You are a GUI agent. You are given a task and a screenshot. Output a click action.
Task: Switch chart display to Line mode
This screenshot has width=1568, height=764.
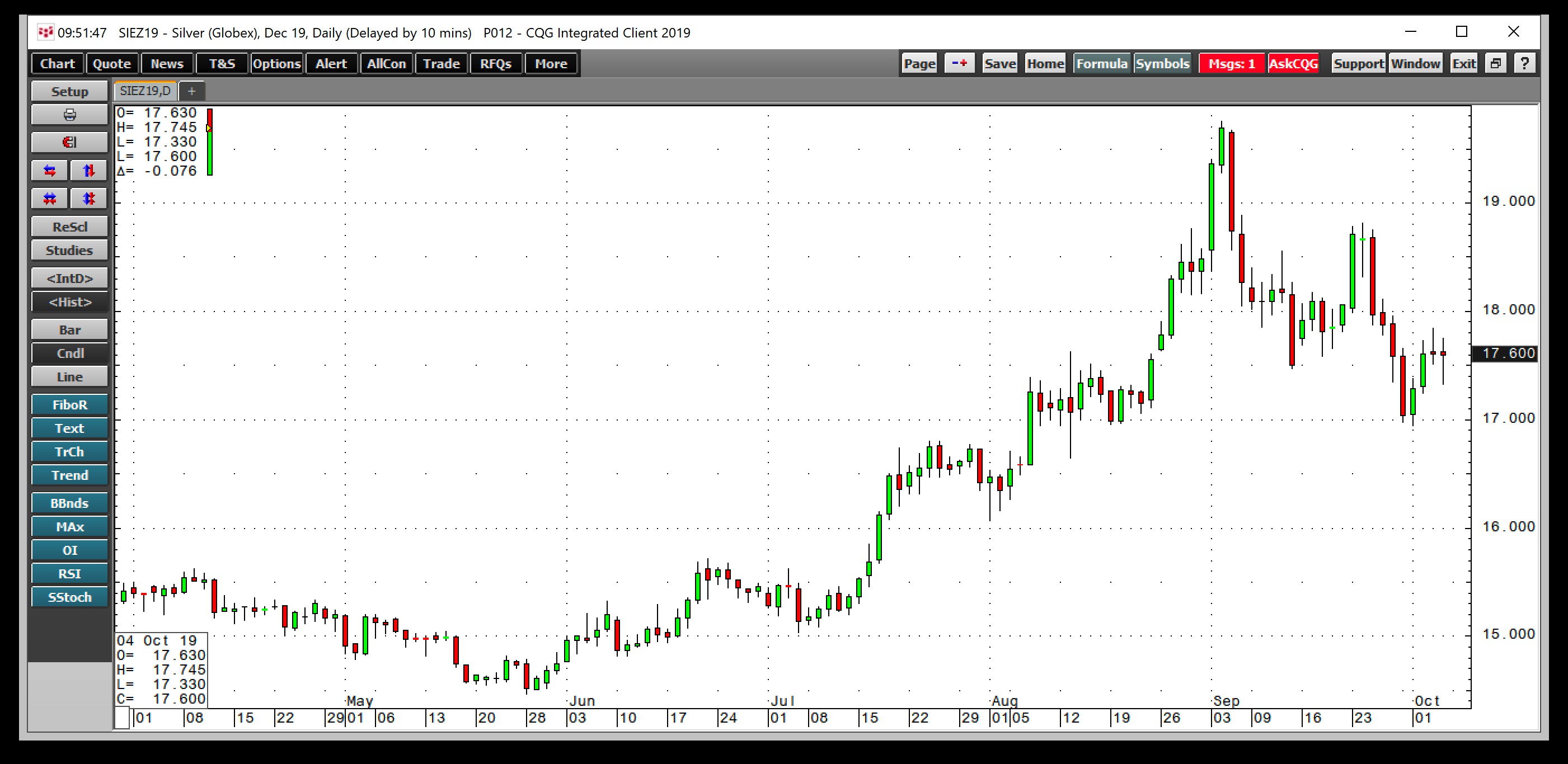(69, 376)
